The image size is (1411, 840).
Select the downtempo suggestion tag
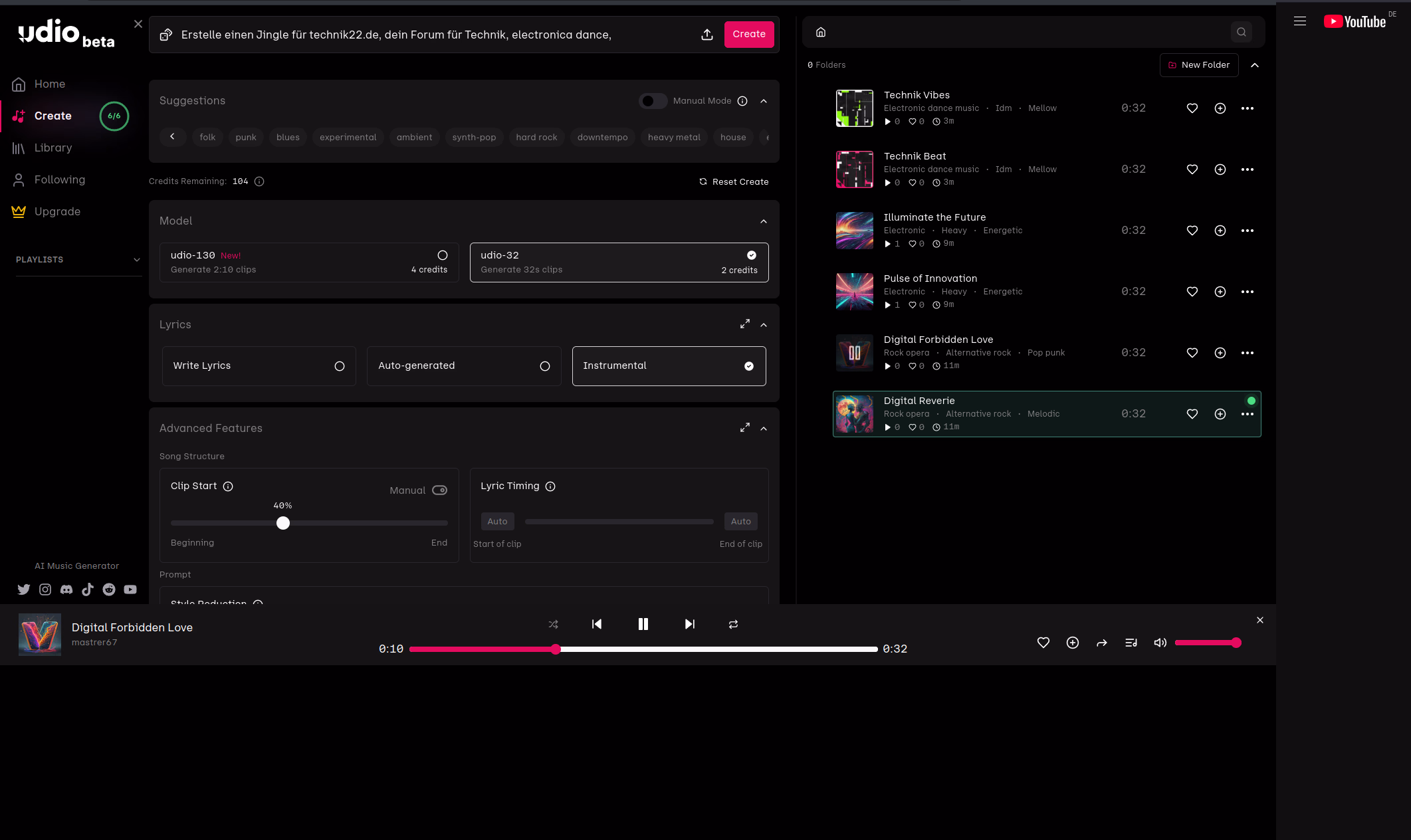click(x=602, y=138)
